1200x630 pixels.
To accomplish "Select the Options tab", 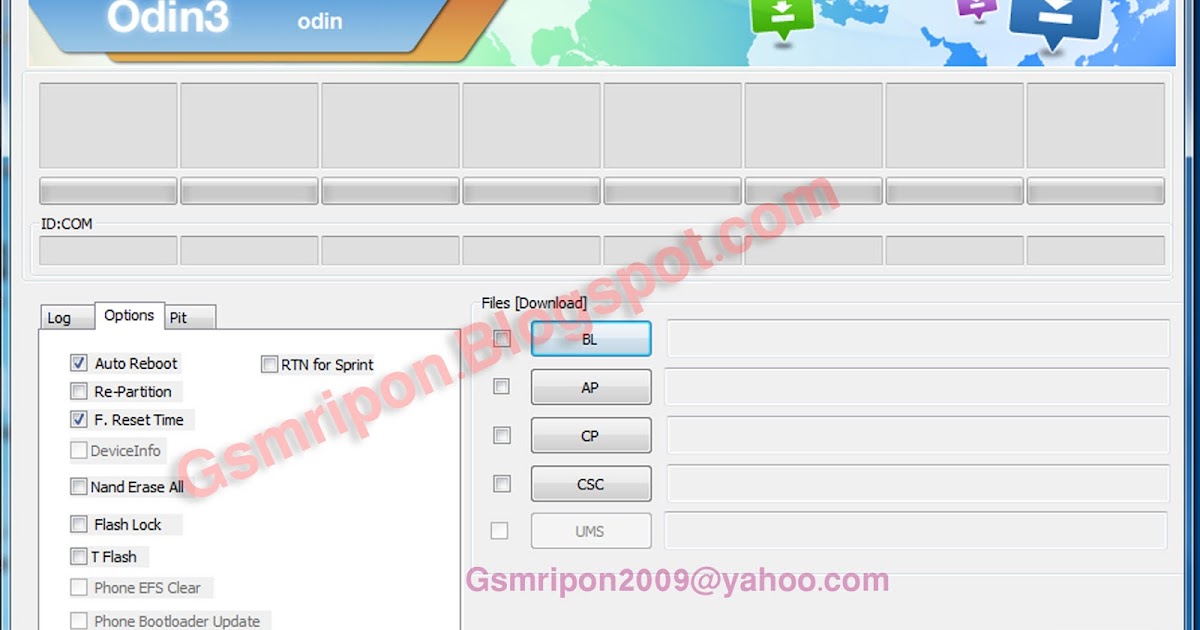I will (x=129, y=314).
